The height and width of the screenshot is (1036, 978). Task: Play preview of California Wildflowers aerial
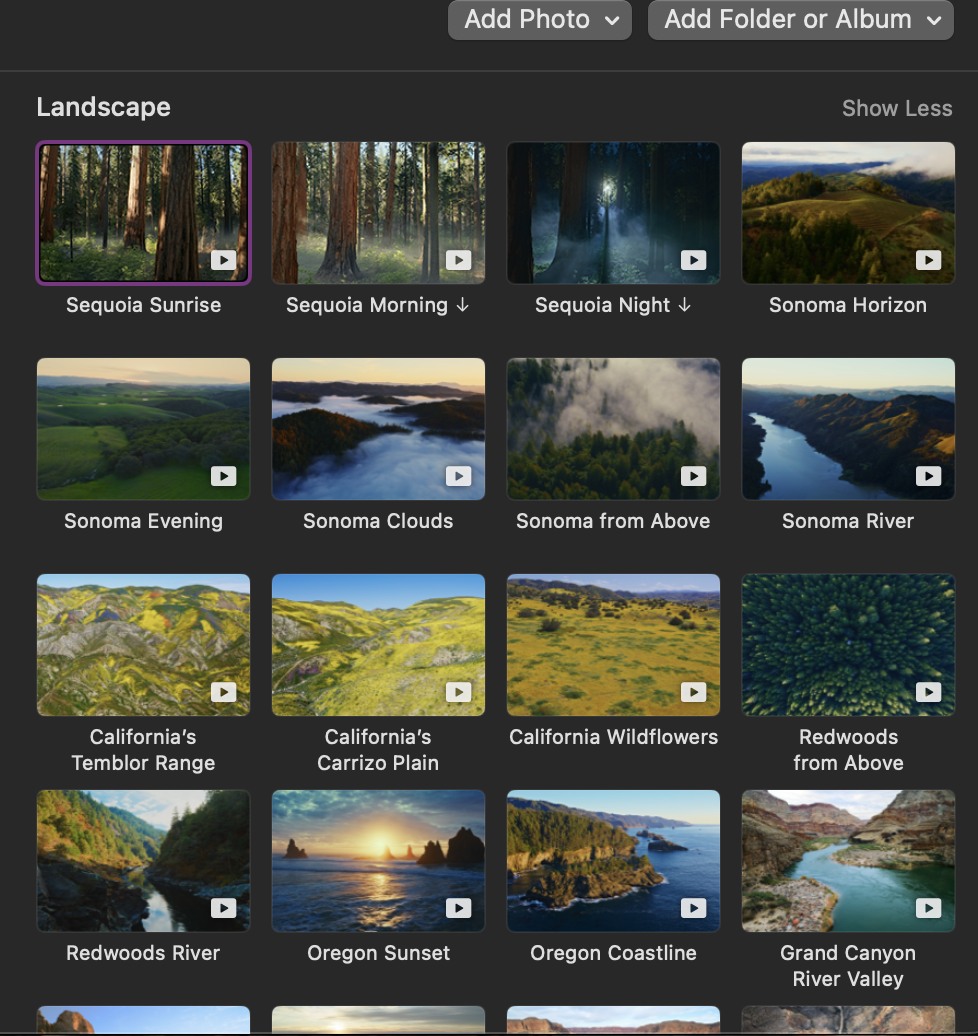coord(694,692)
